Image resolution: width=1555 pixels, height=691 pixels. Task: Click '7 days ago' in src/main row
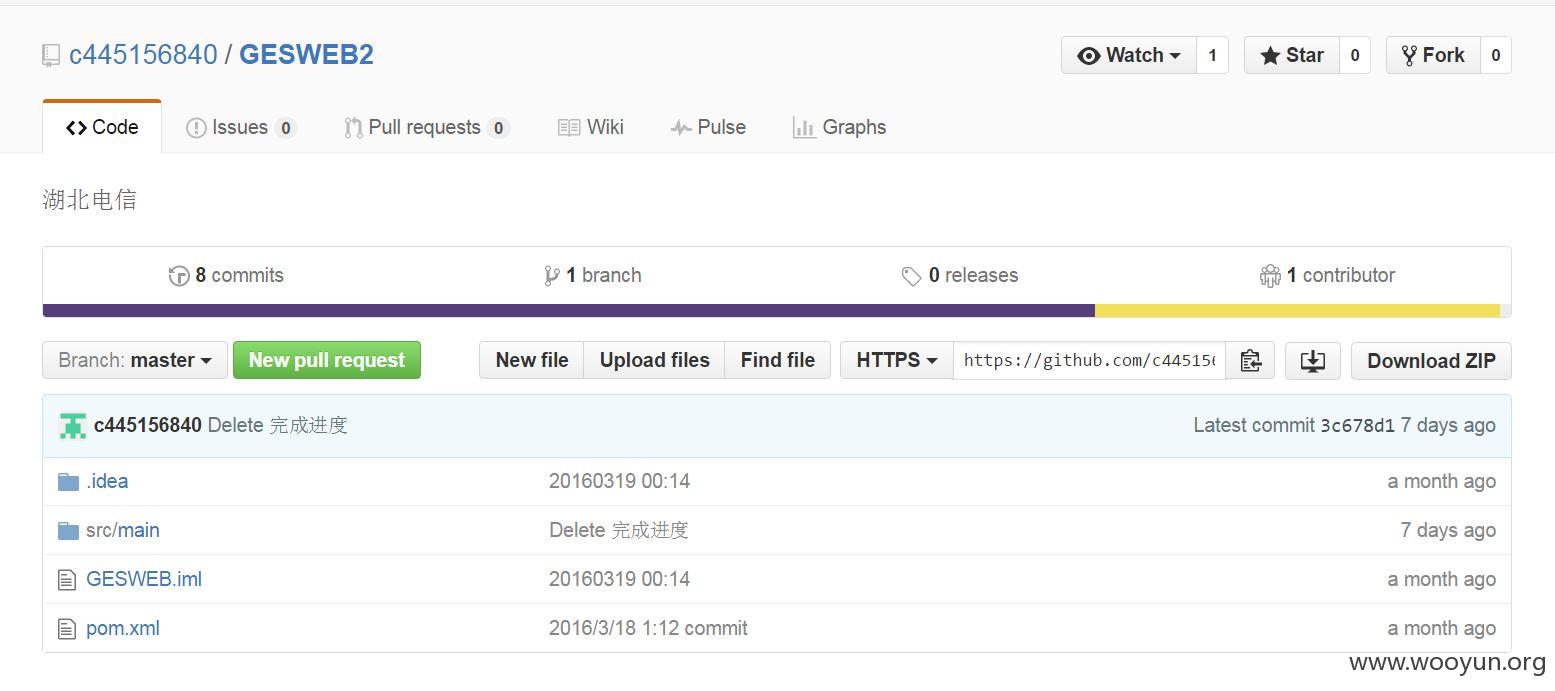coord(1448,531)
